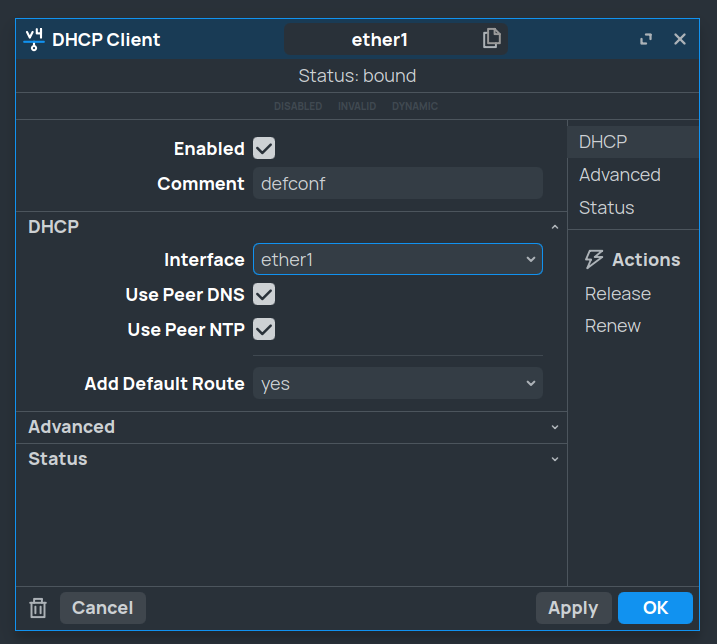This screenshot has height=644, width=717.
Task: Release the DHCP lease
Action: pyautogui.click(x=618, y=294)
